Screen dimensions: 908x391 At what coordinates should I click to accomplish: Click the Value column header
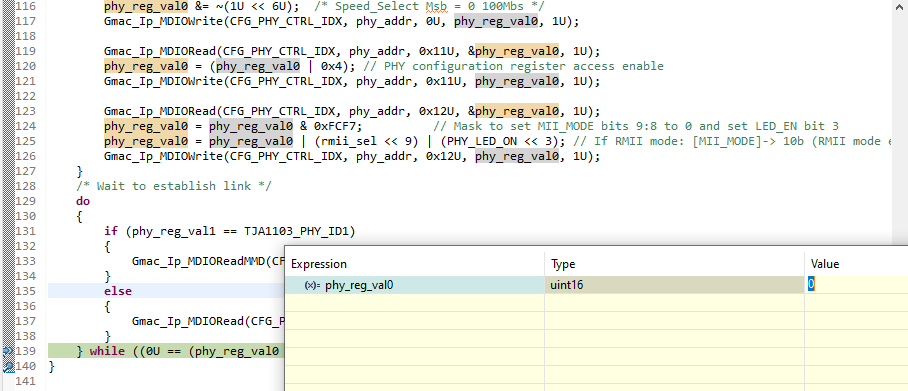(825, 264)
